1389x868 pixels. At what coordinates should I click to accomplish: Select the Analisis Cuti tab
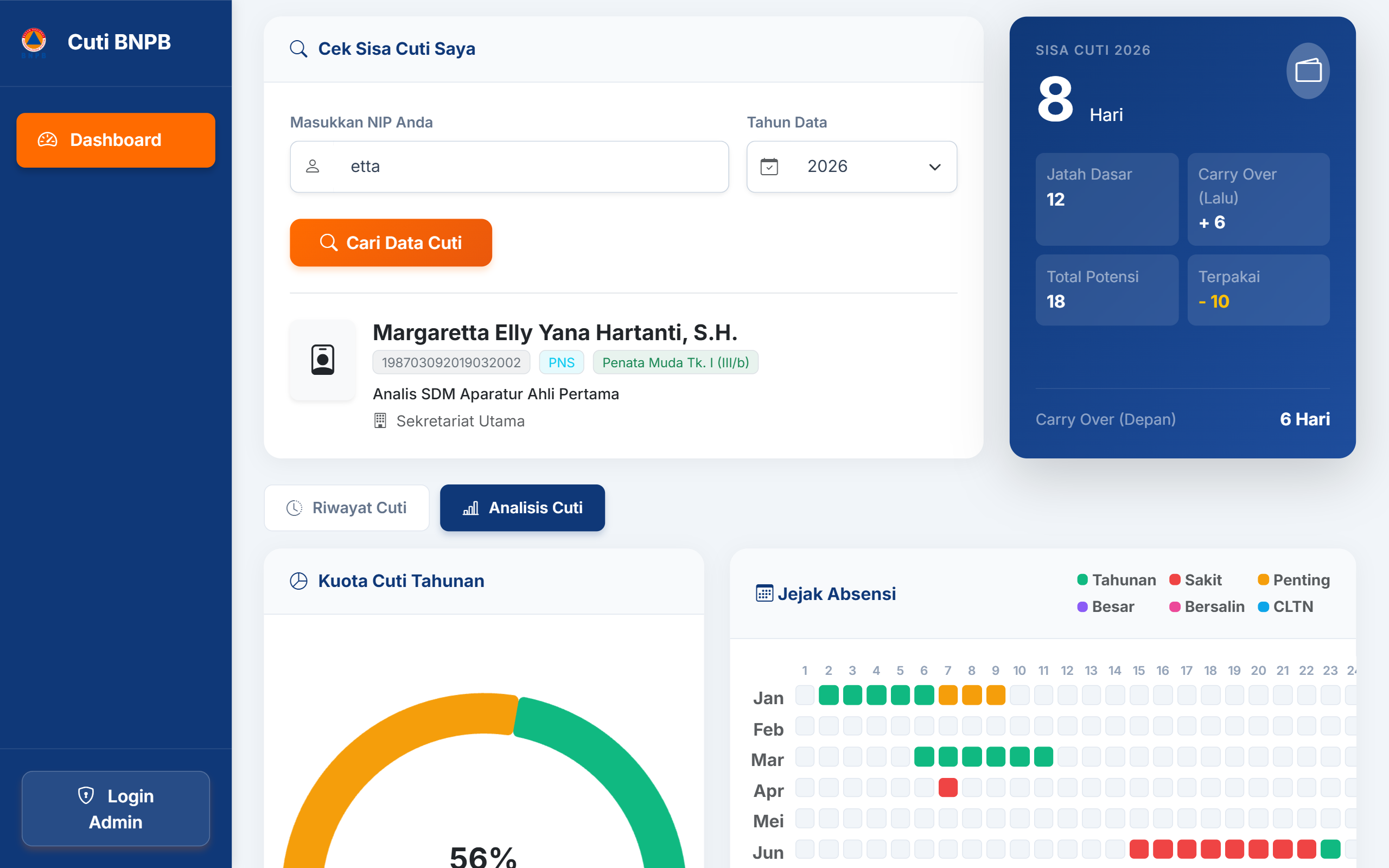click(x=523, y=508)
